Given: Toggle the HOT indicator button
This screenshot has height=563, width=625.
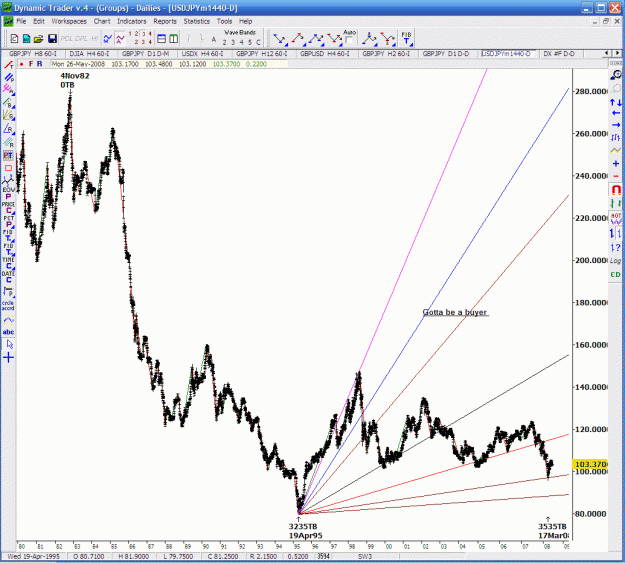Looking at the screenshot, I should tap(616, 218).
